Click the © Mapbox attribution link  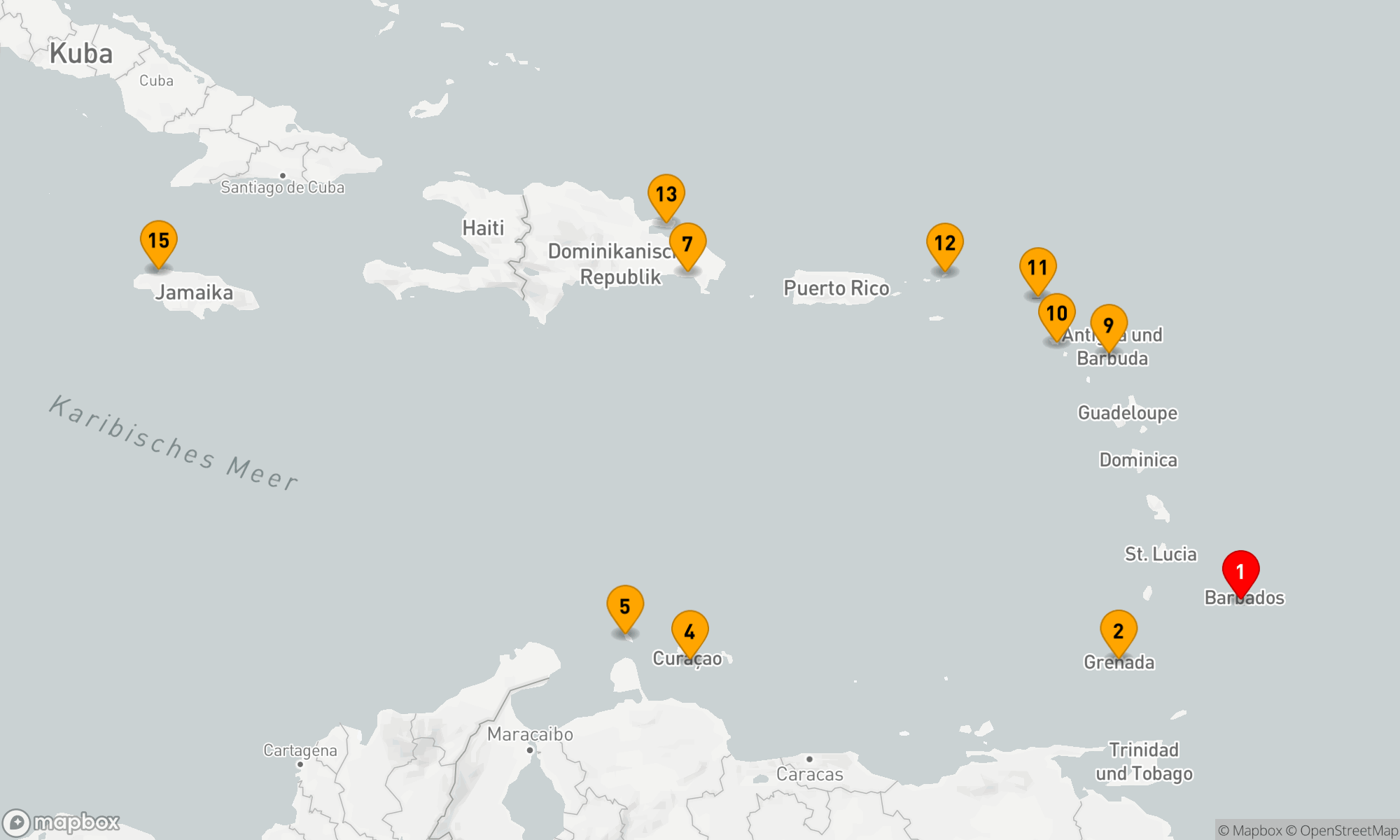tap(1249, 831)
